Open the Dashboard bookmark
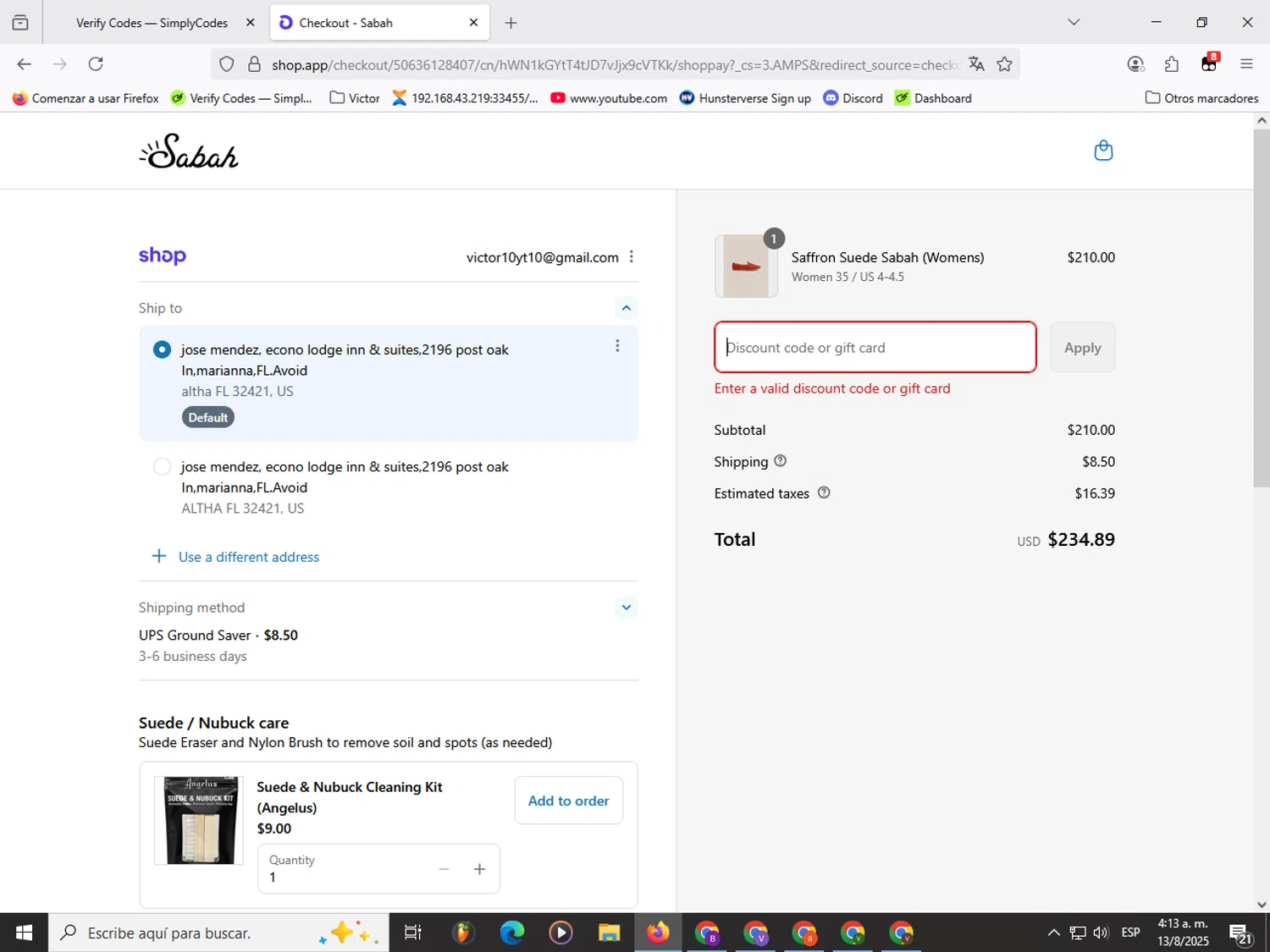 coord(933,98)
